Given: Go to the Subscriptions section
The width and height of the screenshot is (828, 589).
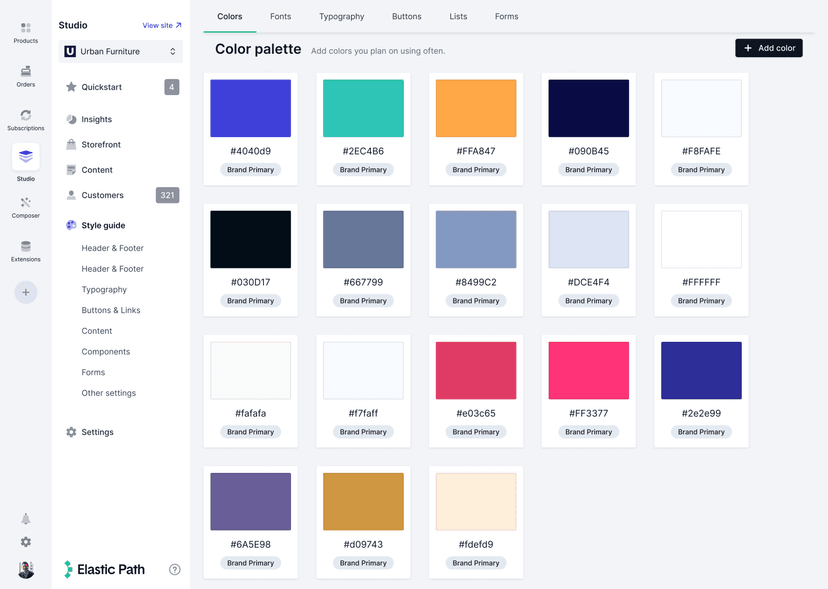Looking at the screenshot, I should click(x=25, y=118).
